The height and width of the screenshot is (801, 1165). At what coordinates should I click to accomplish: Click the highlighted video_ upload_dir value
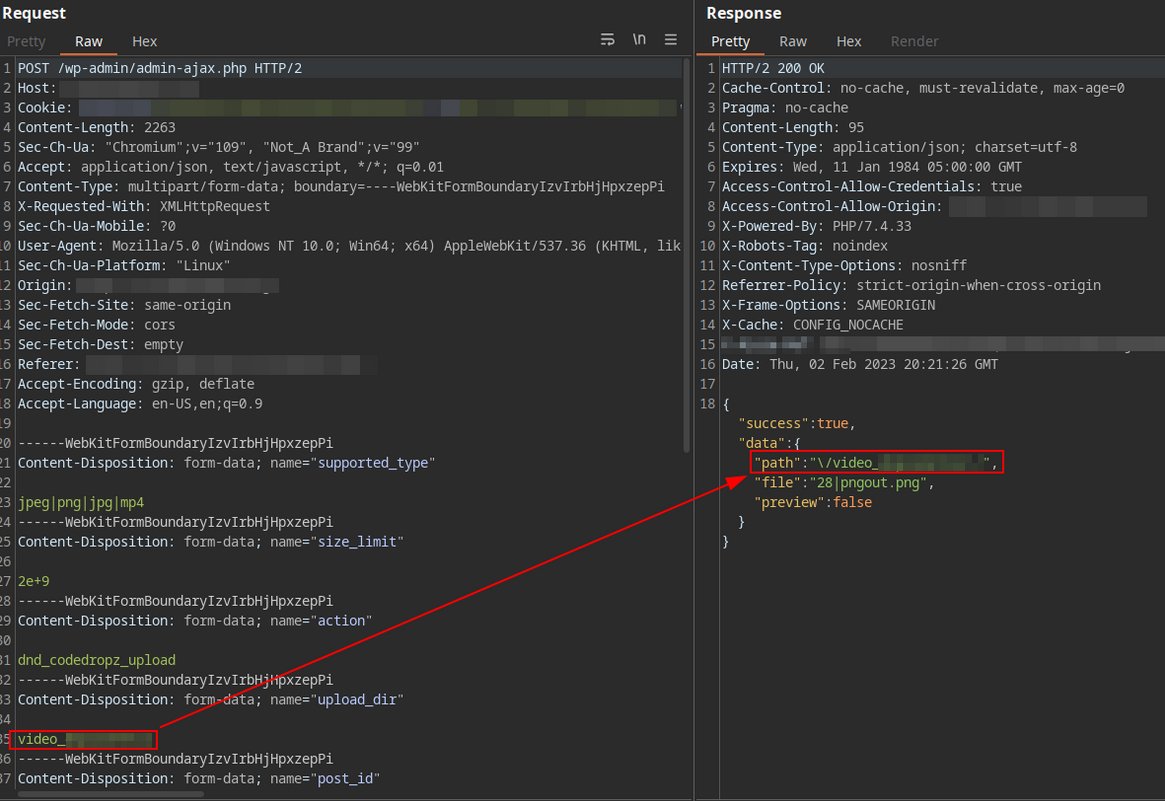(84, 739)
